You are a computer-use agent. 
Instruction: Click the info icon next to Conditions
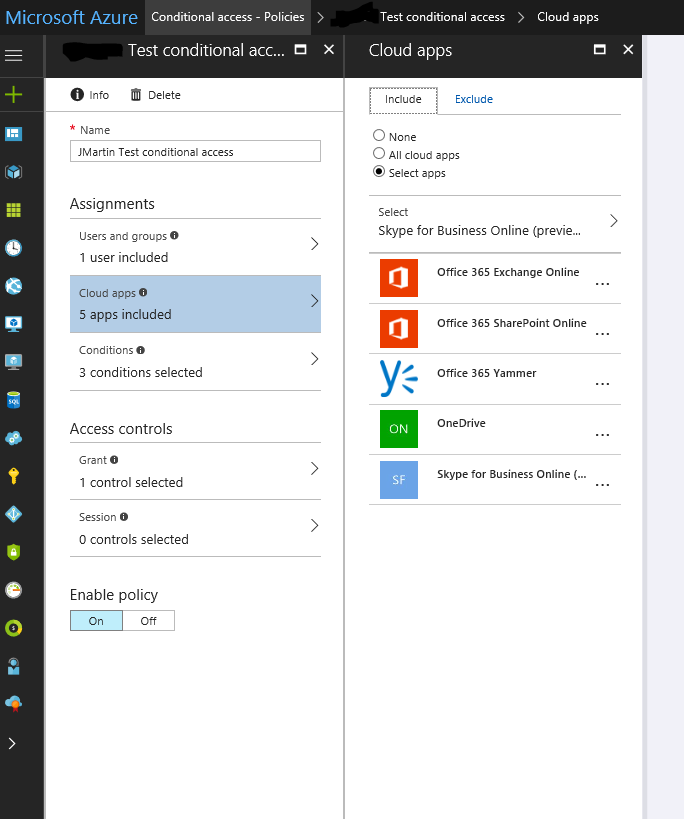[x=140, y=350]
